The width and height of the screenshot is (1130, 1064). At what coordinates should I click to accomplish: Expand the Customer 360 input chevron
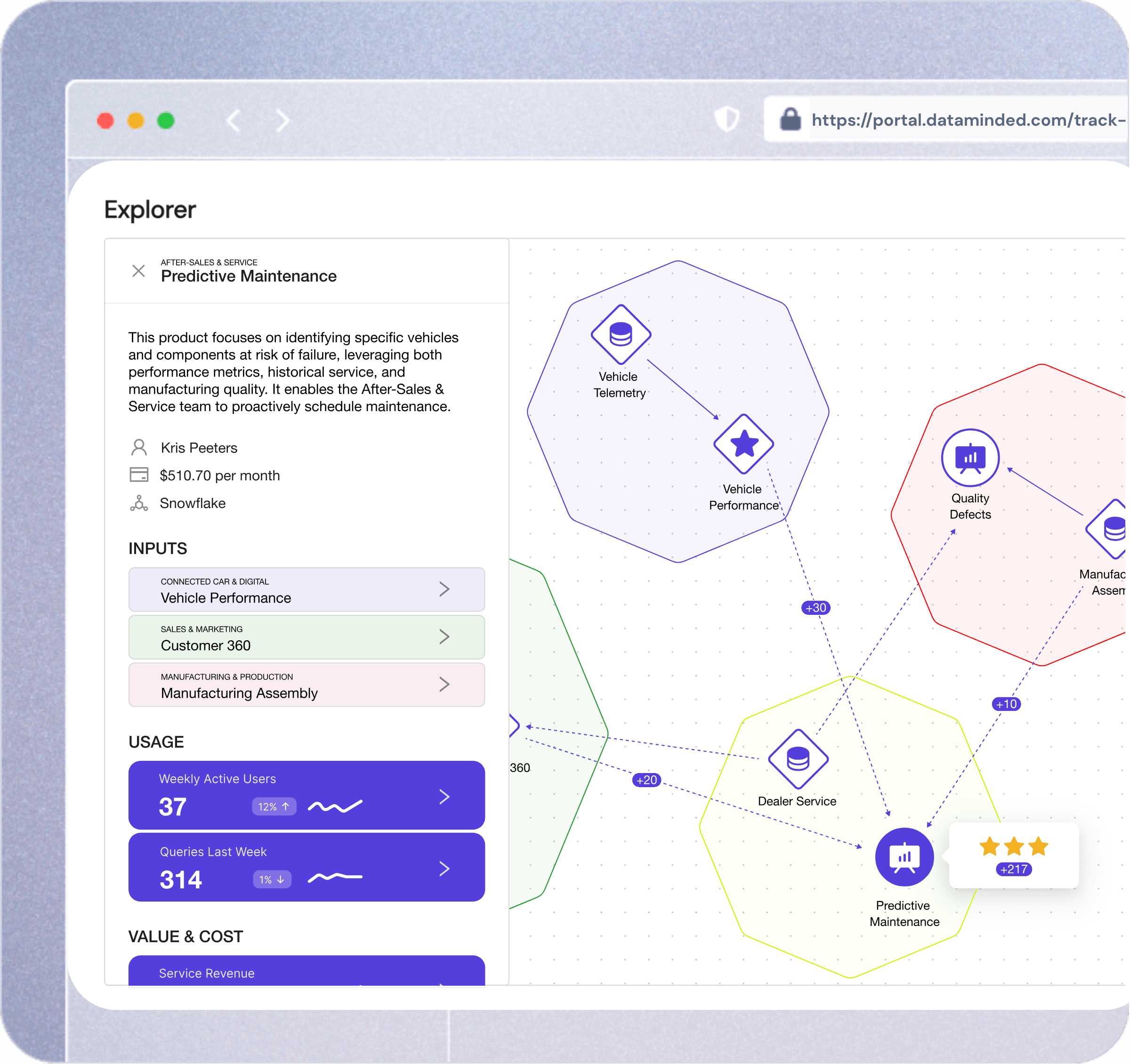[444, 637]
